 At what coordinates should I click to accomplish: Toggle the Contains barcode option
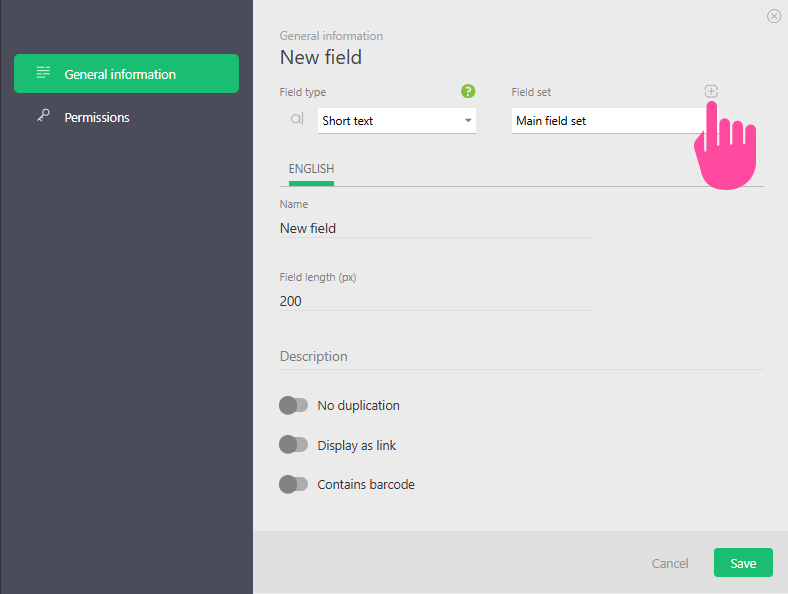293,484
